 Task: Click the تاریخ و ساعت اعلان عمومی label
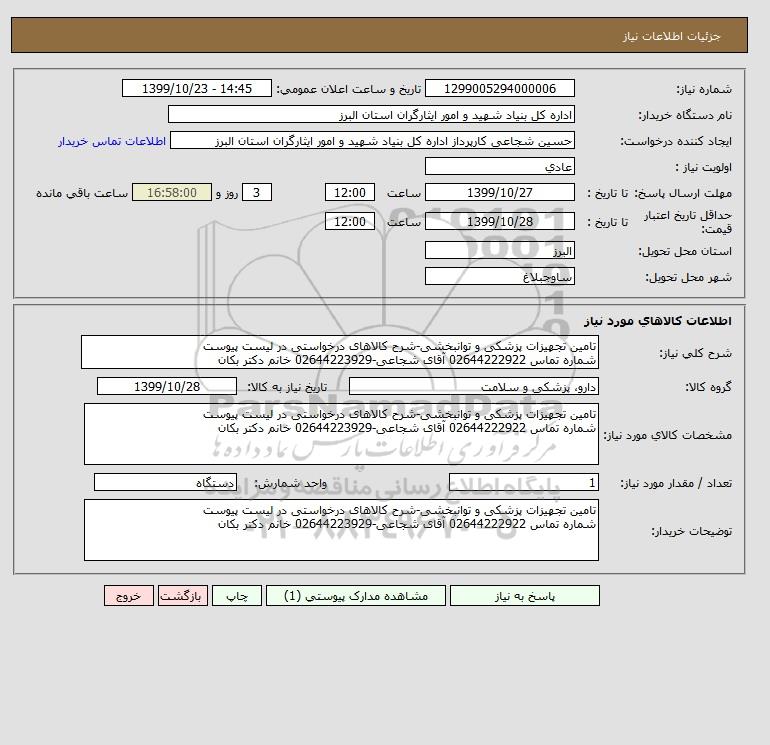349,89
